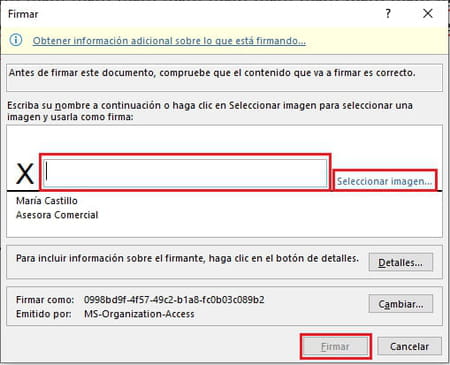The image size is (450, 365).
Task: Click the 'Detalles...' button
Action: coord(401,262)
